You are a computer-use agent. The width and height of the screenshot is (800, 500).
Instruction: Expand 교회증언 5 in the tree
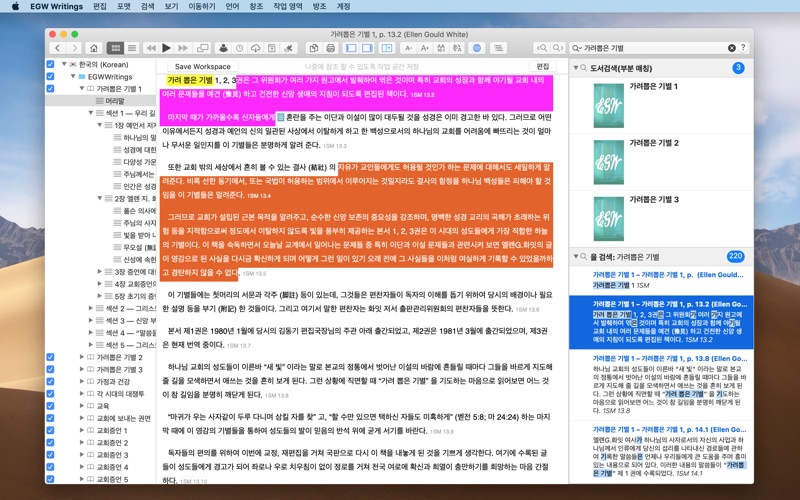[82, 479]
